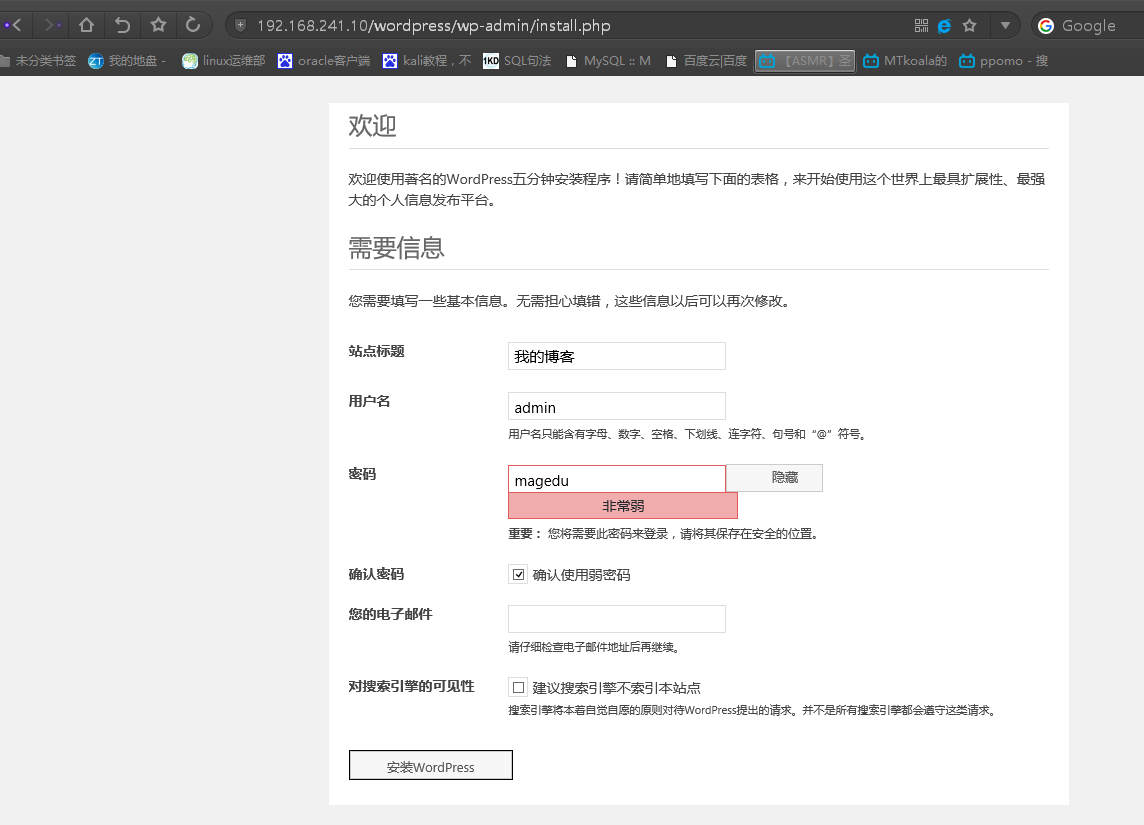
Task: Open the browser home page icon
Action: click(86, 26)
